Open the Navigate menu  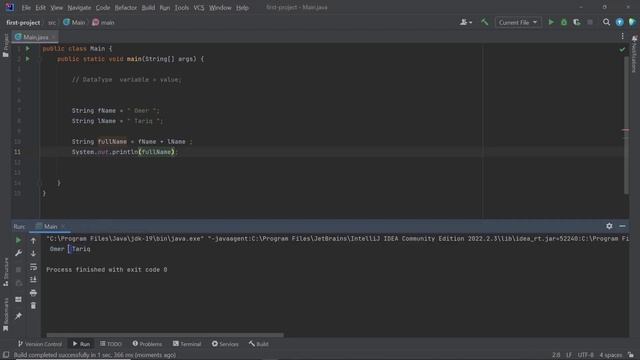[x=79, y=7]
